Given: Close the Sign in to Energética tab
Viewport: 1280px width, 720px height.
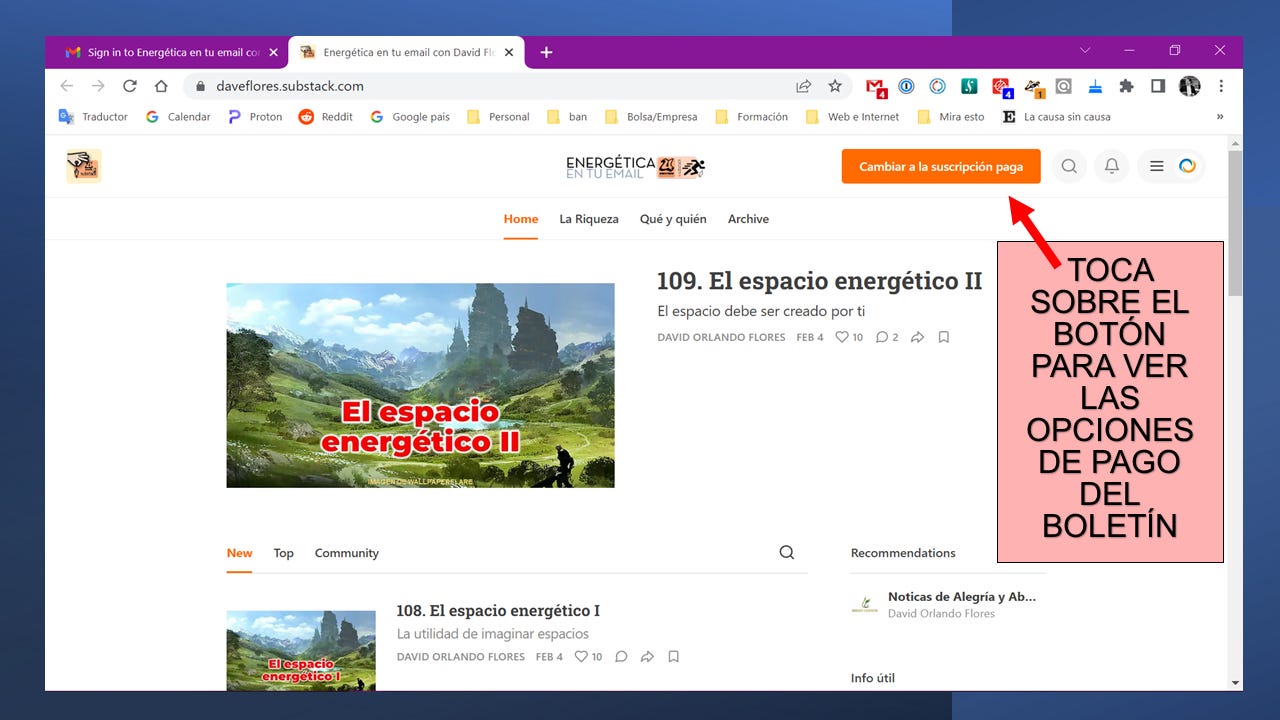Looking at the screenshot, I should [x=273, y=52].
